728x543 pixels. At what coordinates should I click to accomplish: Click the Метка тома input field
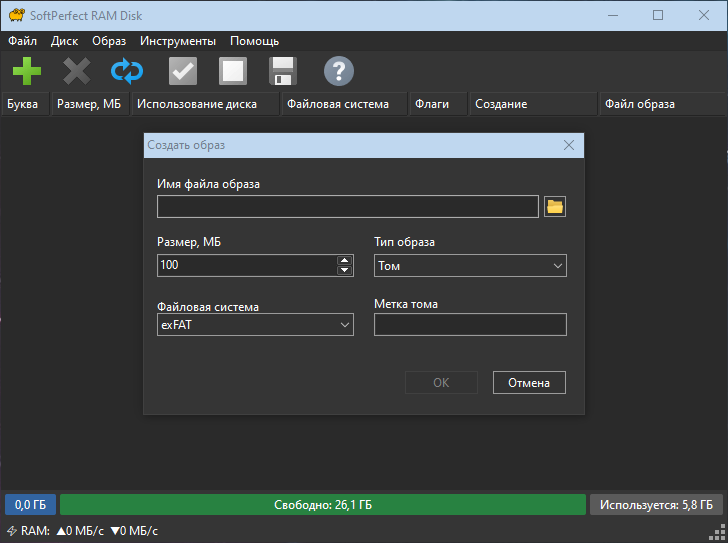click(469, 325)
